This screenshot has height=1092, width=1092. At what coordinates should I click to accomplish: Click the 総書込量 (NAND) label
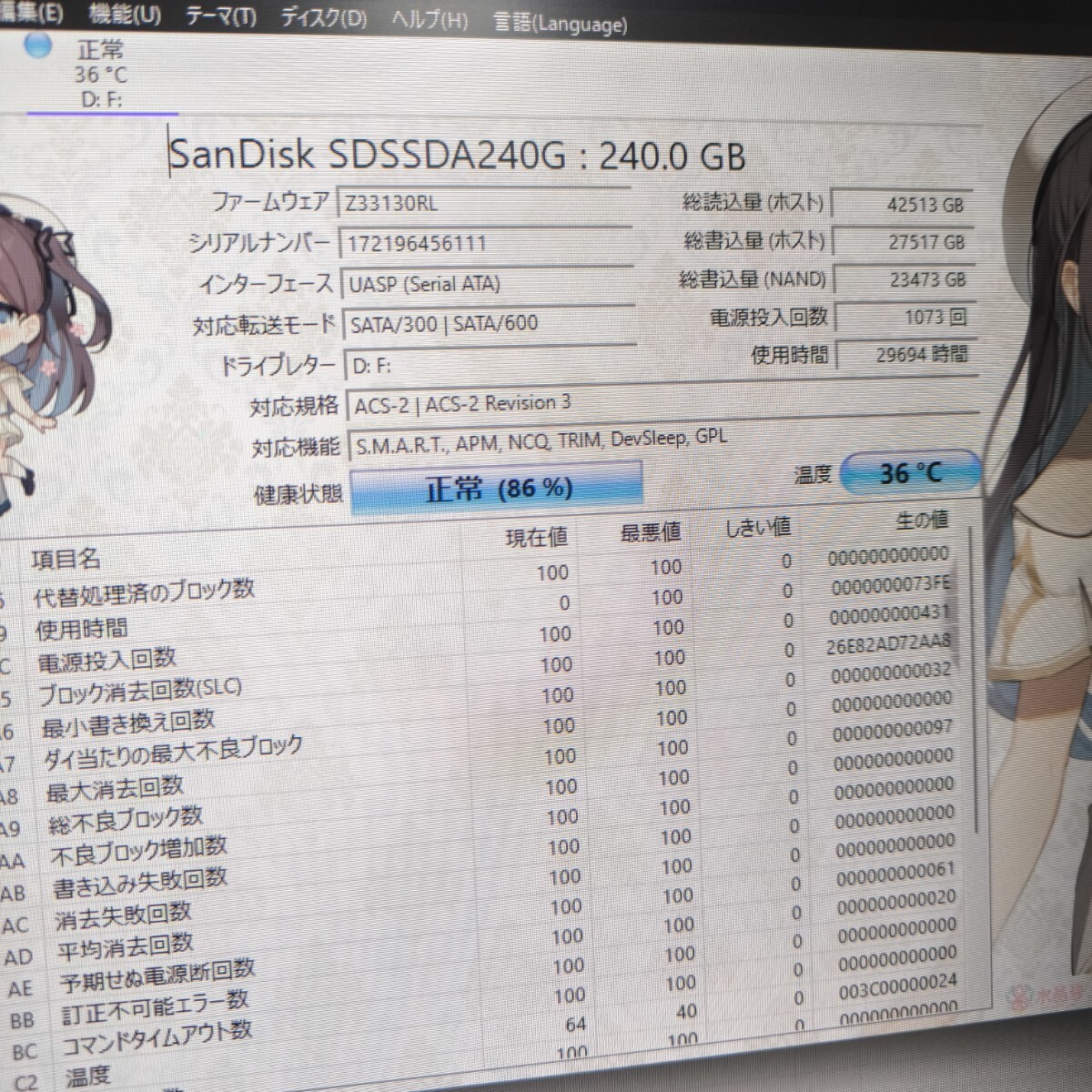753,279
